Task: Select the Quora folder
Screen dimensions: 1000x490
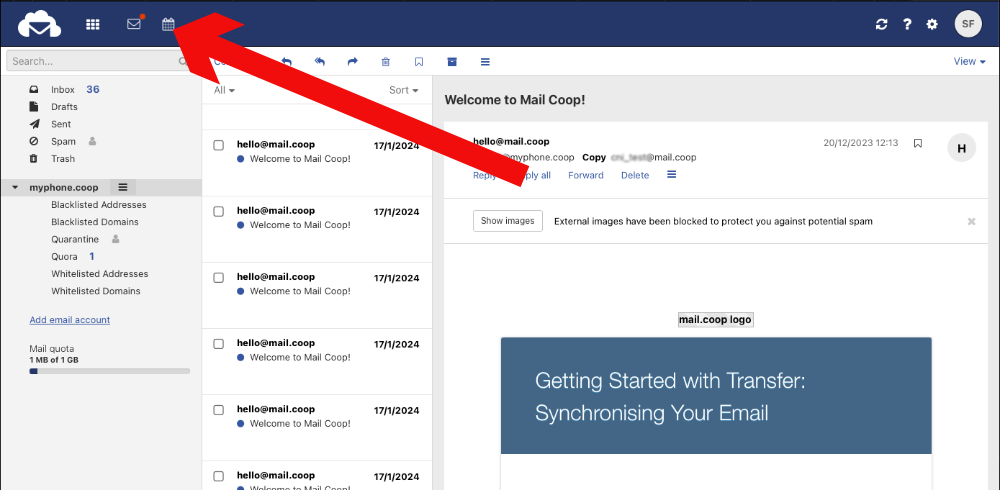Action: 64,256
